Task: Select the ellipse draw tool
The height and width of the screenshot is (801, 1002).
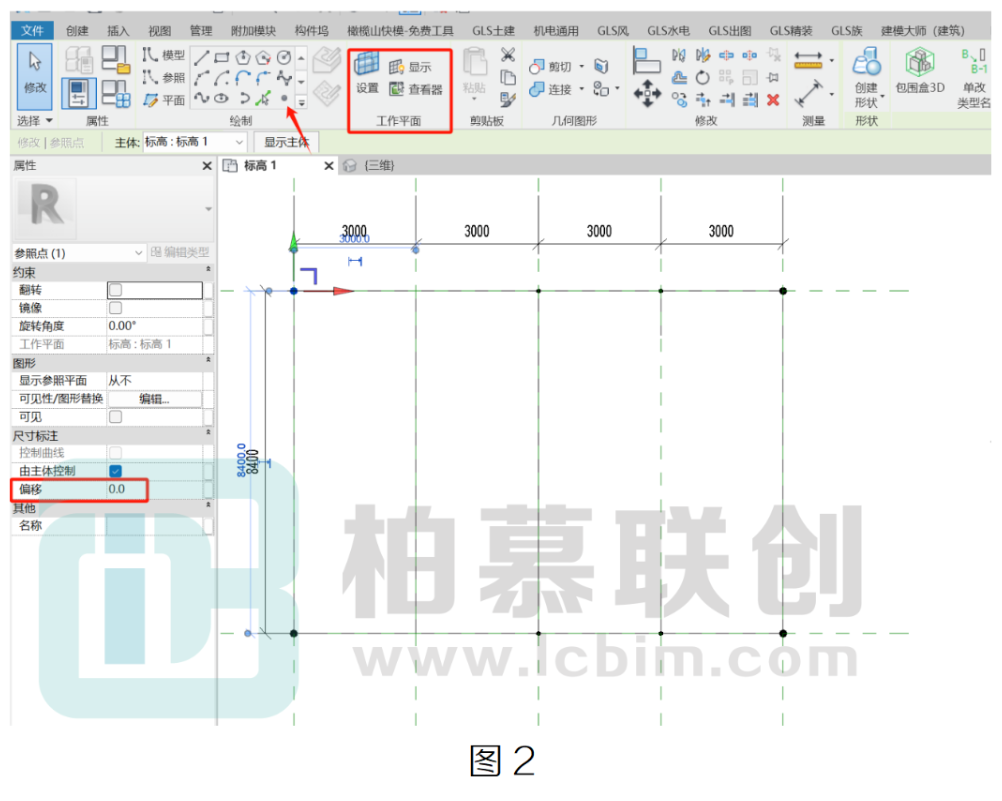Action: [x=222, y=98]
